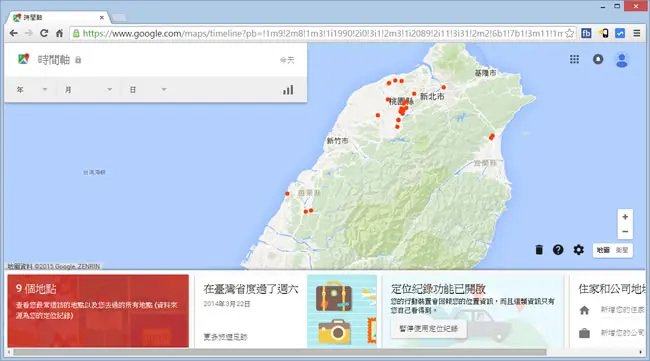Viewport: 650px width, 361px height.
Task: Open the help question mark icon
Action: [x=558, y=250]
